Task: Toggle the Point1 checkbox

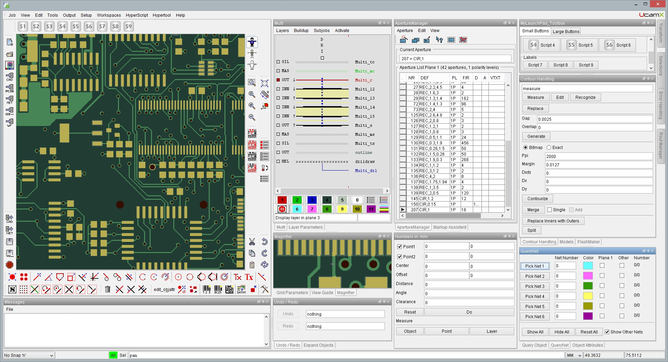Action: coord(400,246)
